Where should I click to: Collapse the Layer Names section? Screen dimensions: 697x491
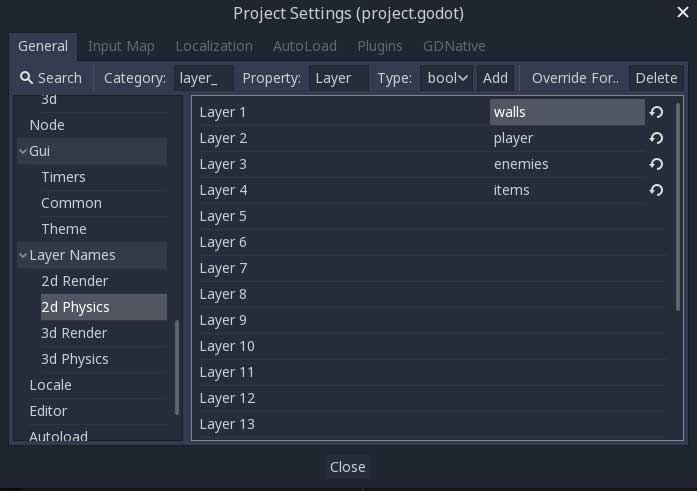(23, 255)
